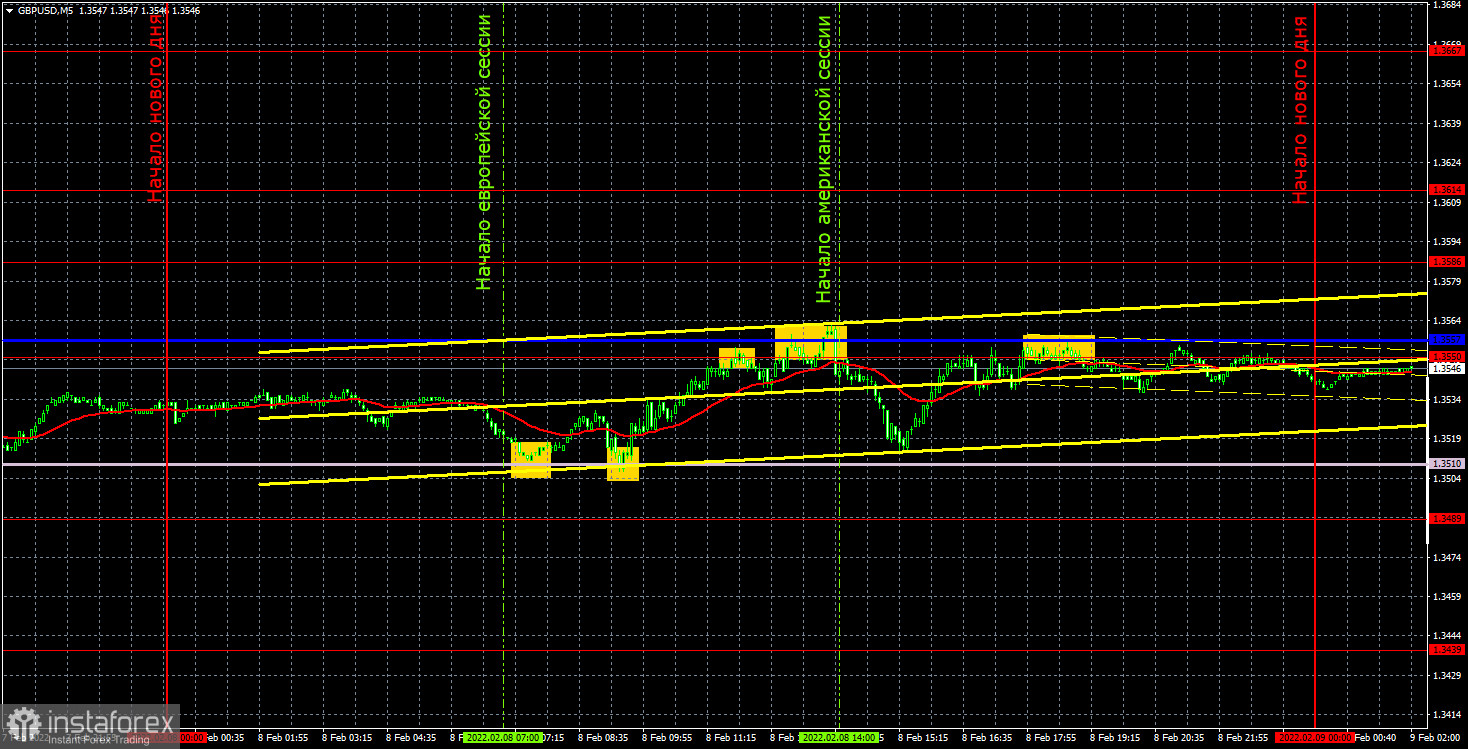Click the 1.3654 axis price value

1447,84
